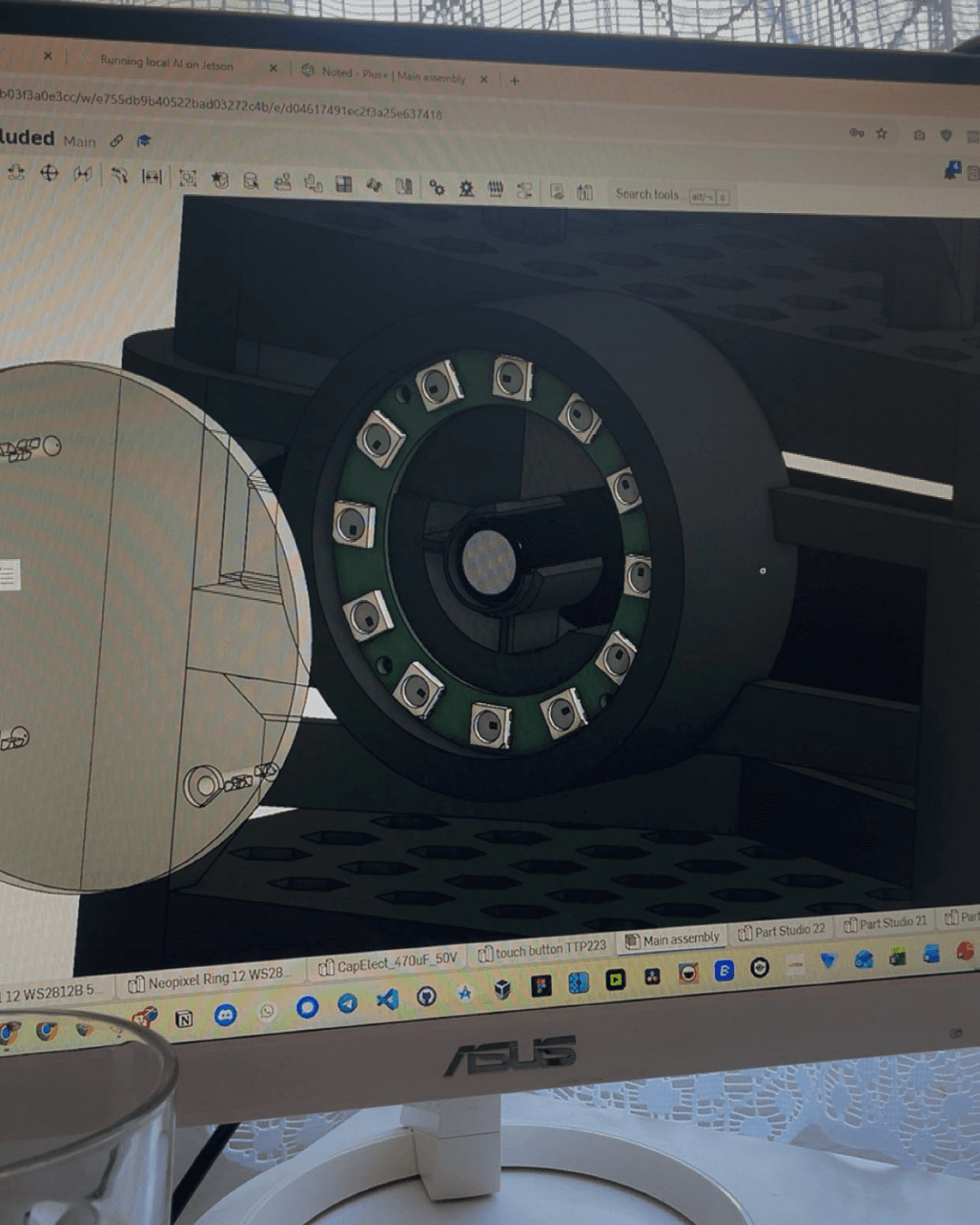
Task: Click the Search tools input field
Action: (x=648, y=194)
